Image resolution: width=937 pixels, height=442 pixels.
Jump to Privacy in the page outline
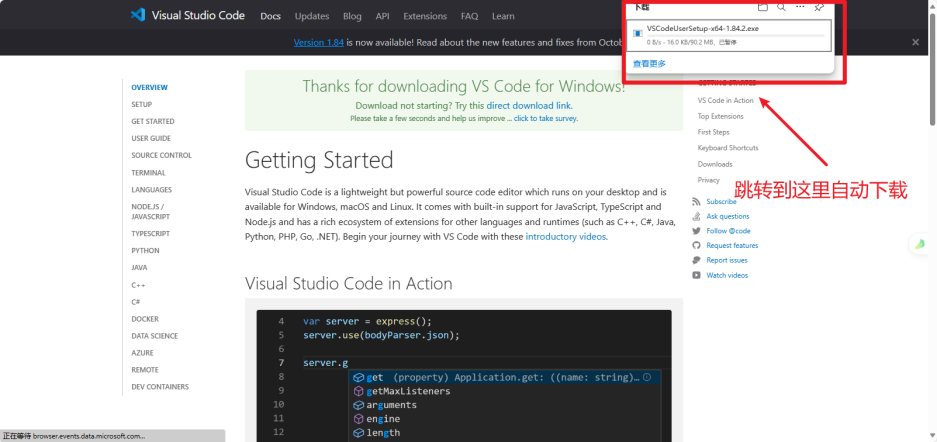click(709, 180)
